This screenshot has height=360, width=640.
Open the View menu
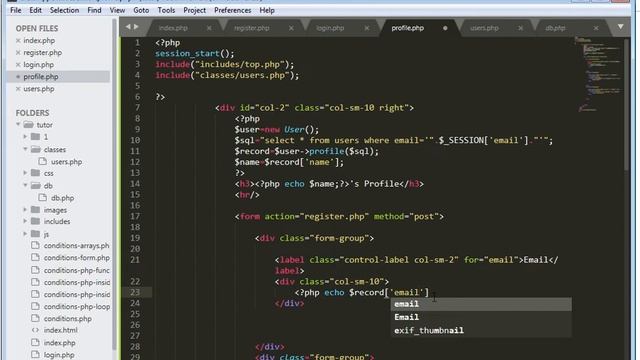click(x=117, y=10)
